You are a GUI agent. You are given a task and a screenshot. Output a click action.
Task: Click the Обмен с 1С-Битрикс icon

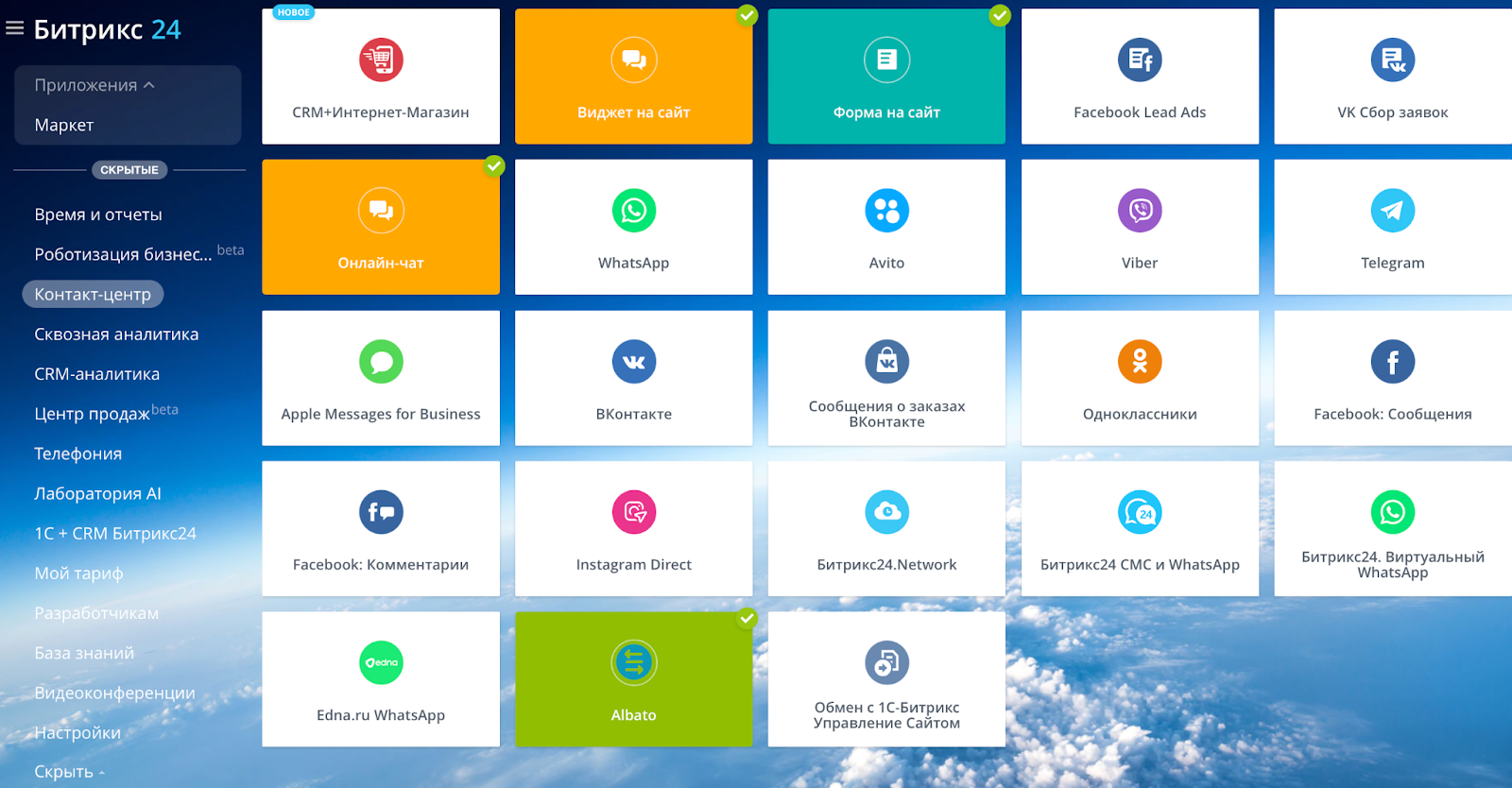(x=886, y=662)
